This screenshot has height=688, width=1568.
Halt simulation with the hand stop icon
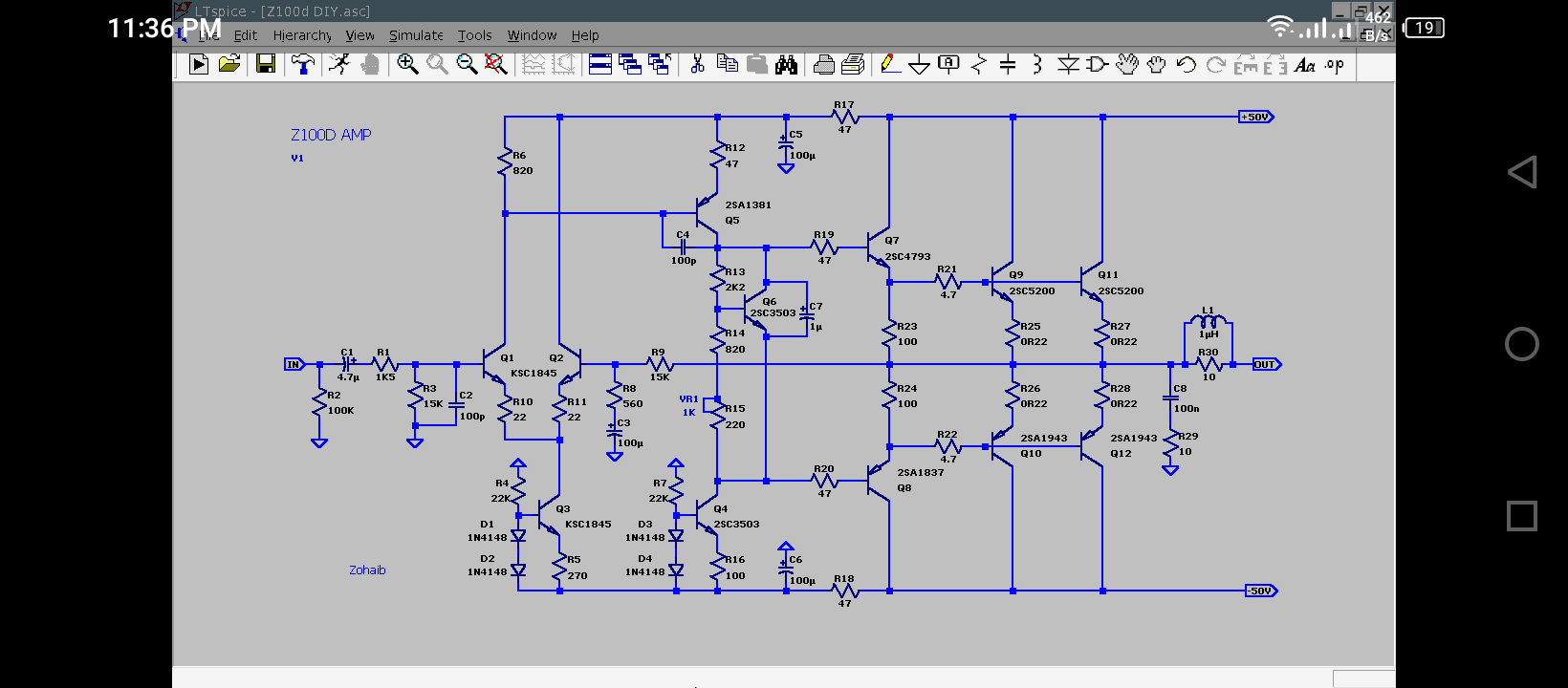point(370,64)
